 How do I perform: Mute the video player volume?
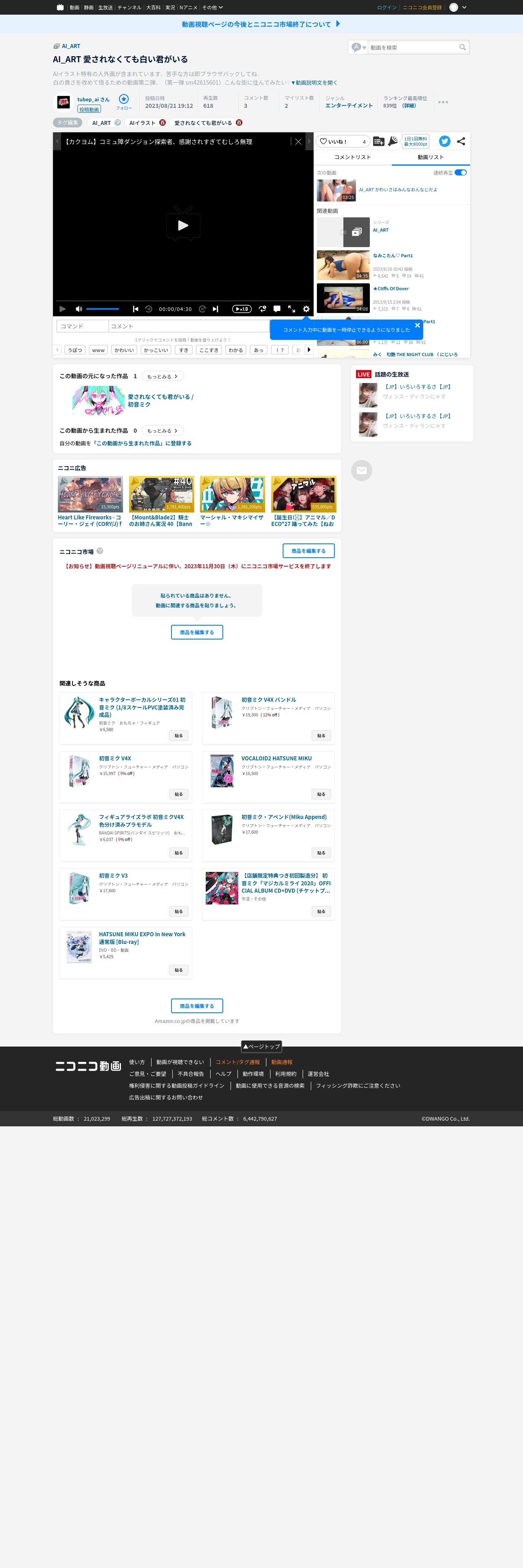click(x=79, y=309)
